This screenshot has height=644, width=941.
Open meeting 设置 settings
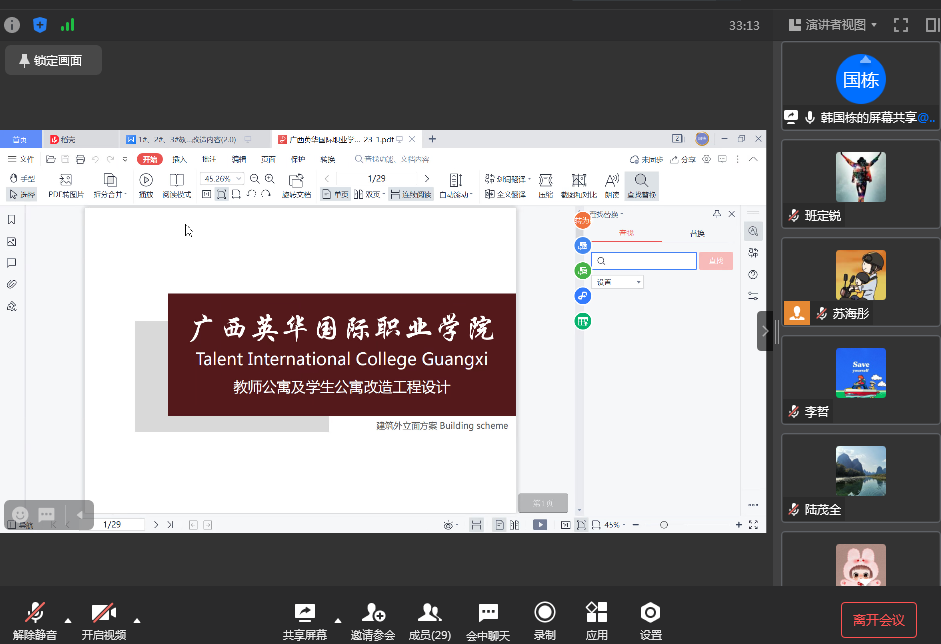[x=651, y=620]
